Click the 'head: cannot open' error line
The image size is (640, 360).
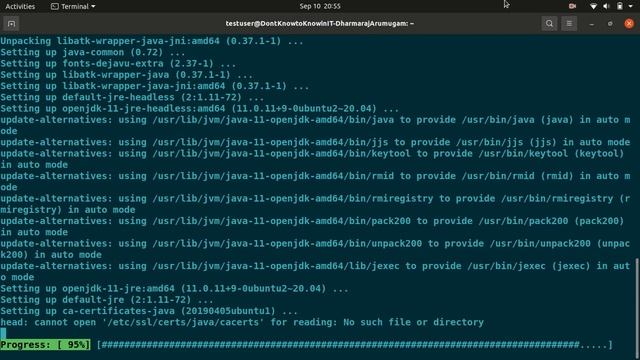242,322
